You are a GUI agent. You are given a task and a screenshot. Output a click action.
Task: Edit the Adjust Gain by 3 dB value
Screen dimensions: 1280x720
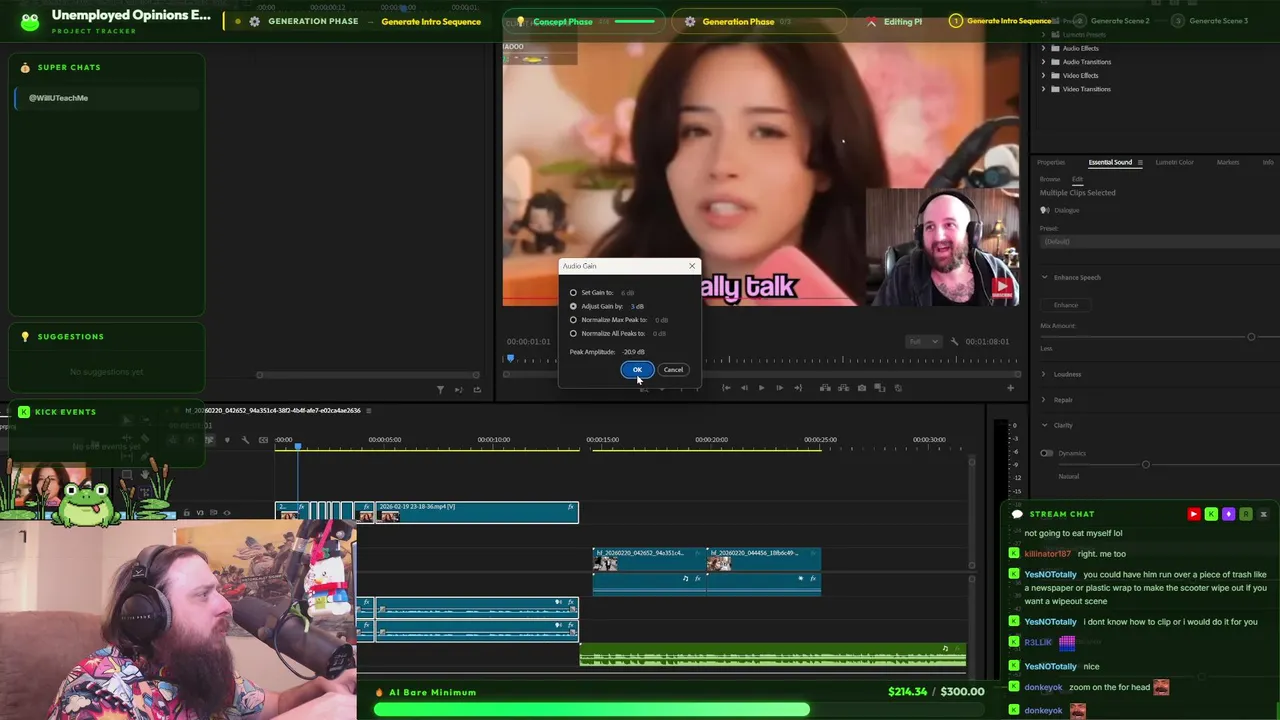pos(637,306)
